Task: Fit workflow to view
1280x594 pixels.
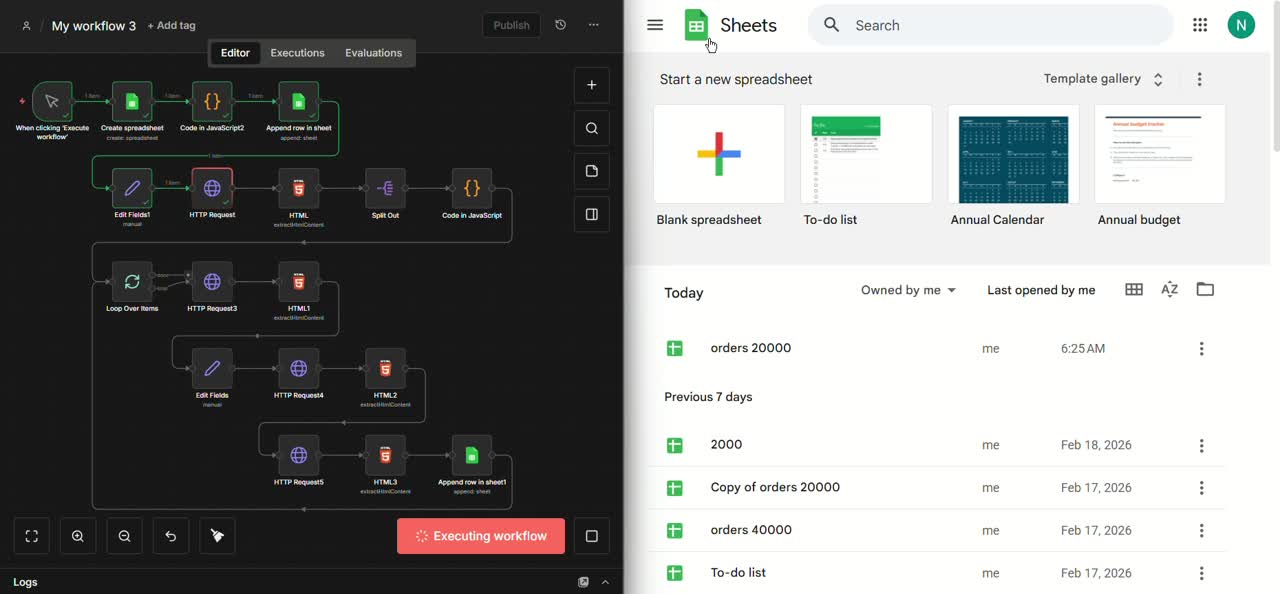Action: (x=31, y=536)
